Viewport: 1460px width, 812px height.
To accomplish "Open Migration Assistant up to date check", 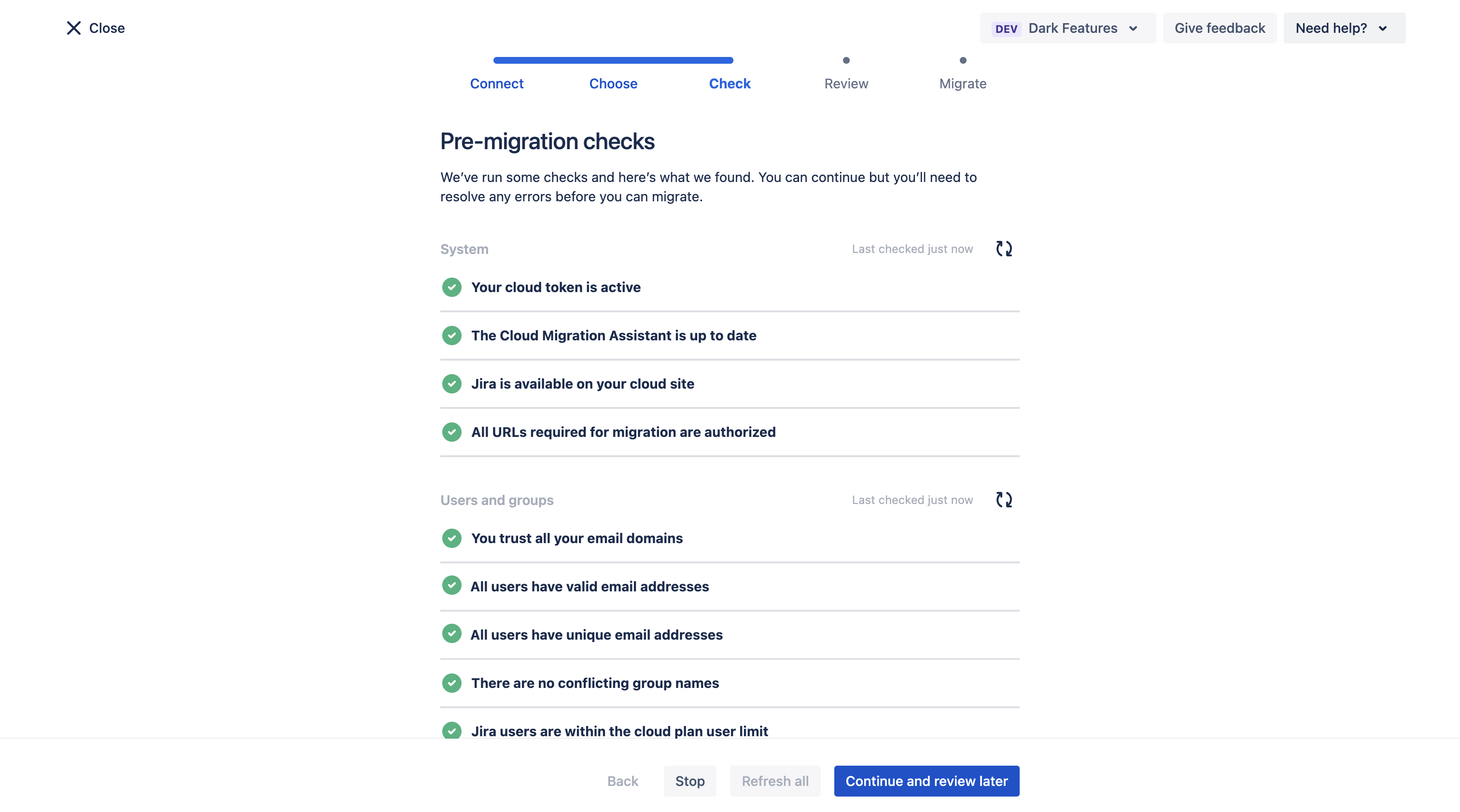I will tap(613, 336).
